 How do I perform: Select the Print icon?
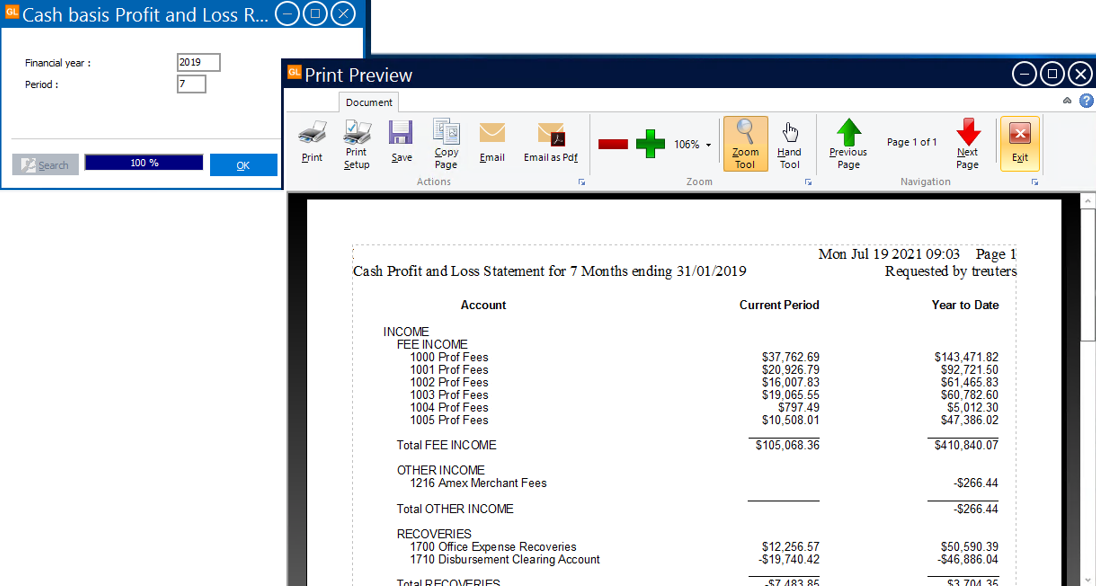311,143
